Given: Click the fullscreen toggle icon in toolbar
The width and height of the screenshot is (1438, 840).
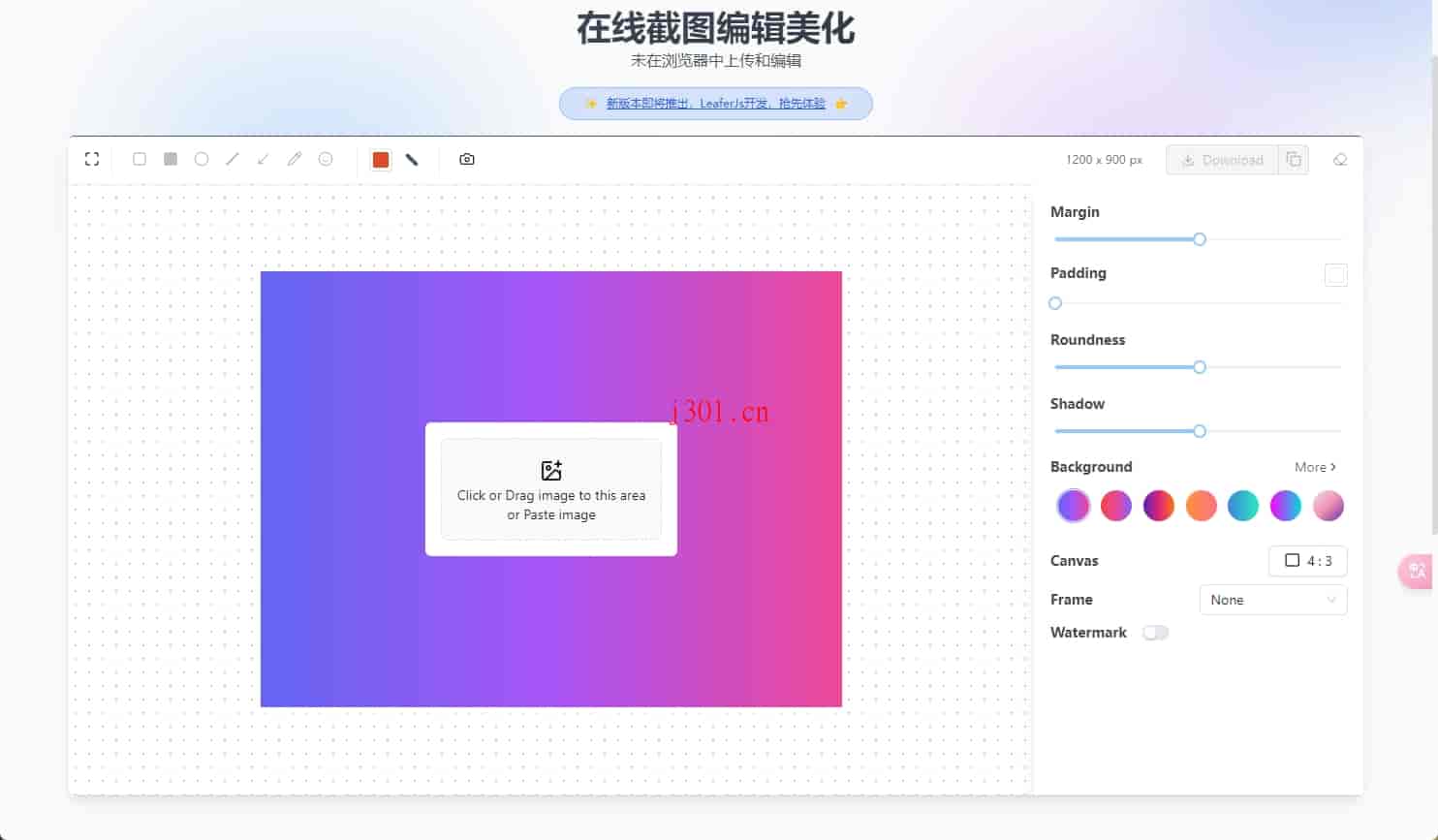Looking at the screenshot, I should pos(92,159).
